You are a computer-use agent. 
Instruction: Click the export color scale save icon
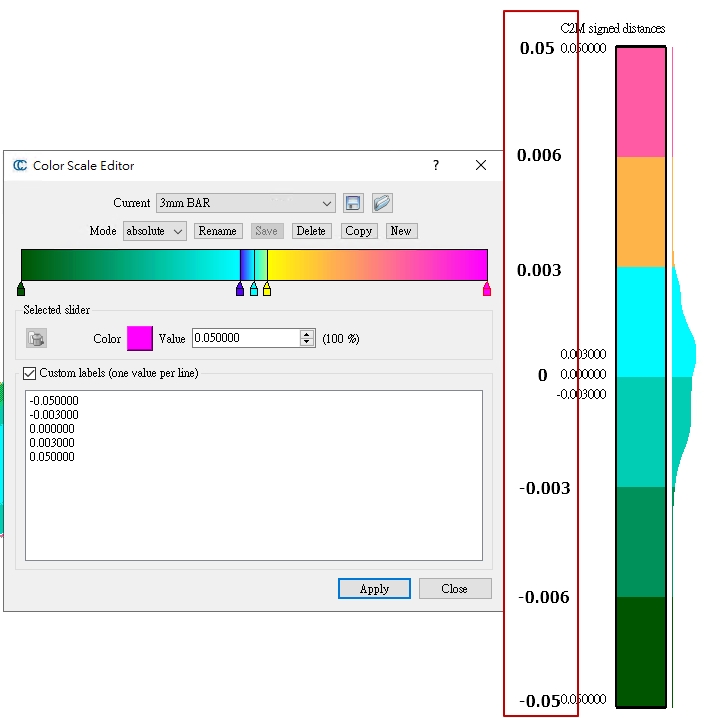[352, 203]
